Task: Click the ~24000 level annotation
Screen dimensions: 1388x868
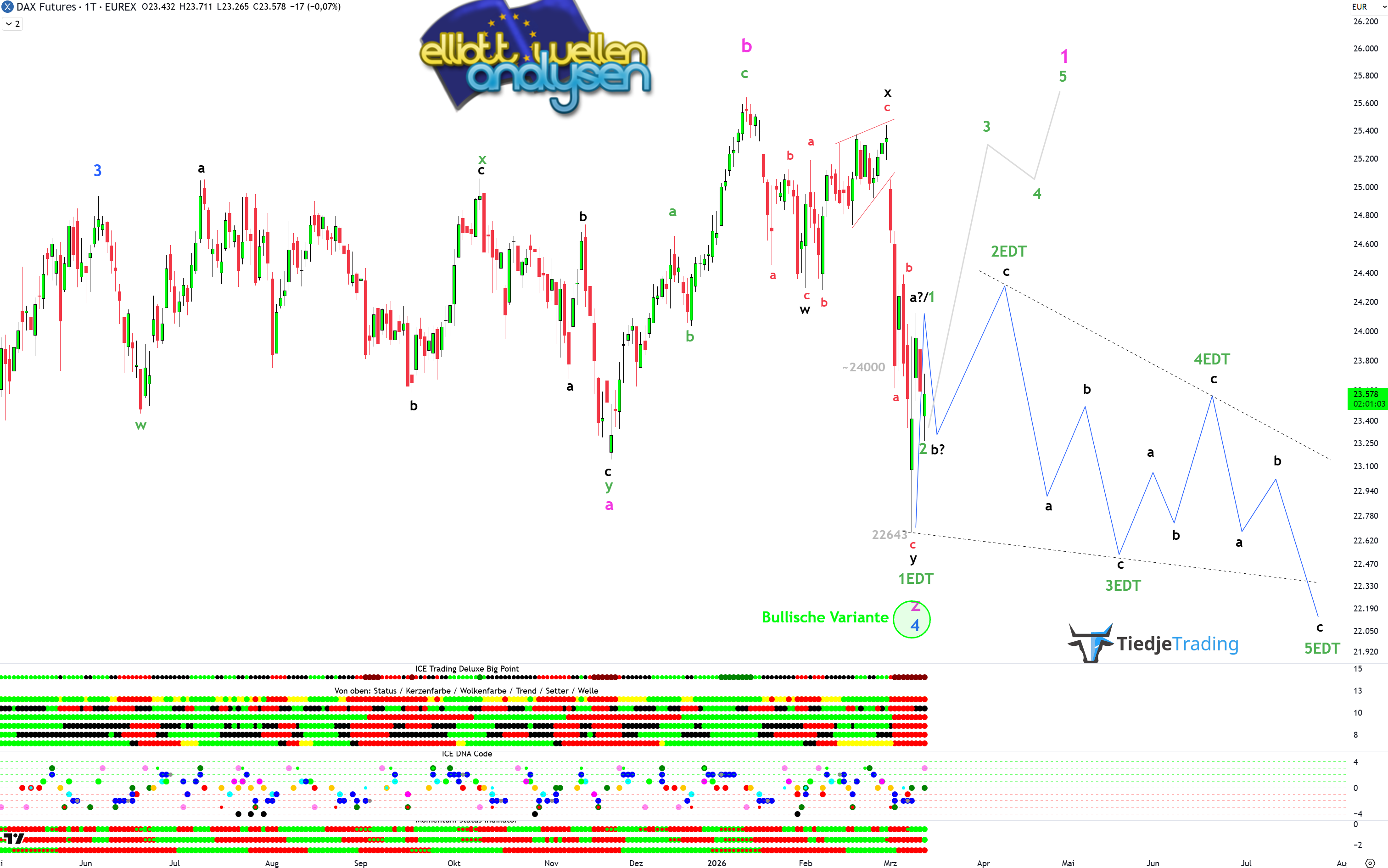Action: (863, 367)
